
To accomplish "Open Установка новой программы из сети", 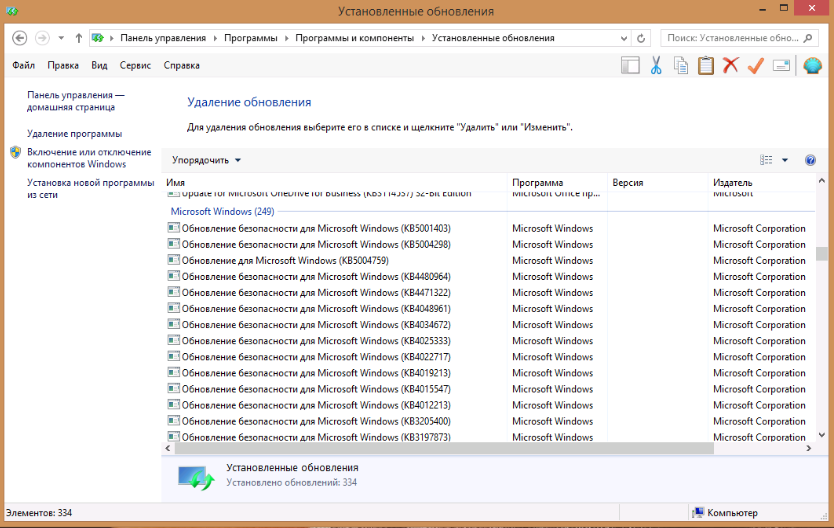I will pos(90,188).
